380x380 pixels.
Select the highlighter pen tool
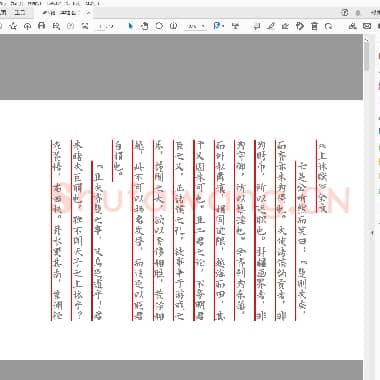pyautogui.click(x=271, y=26)
